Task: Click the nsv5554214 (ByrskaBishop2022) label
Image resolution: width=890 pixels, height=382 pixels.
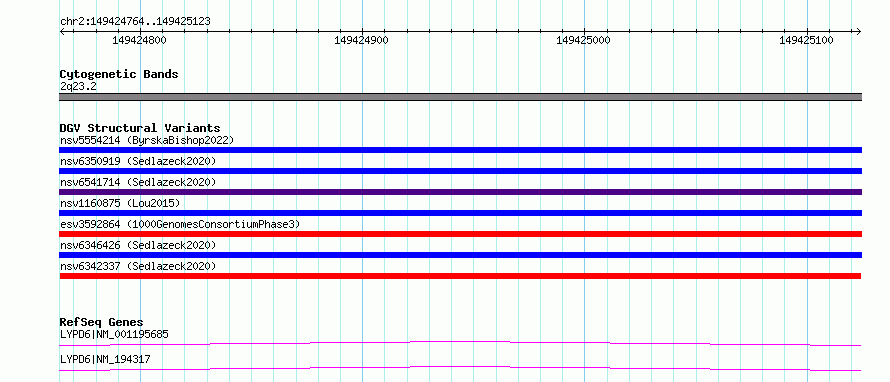Action: [147, 140]
